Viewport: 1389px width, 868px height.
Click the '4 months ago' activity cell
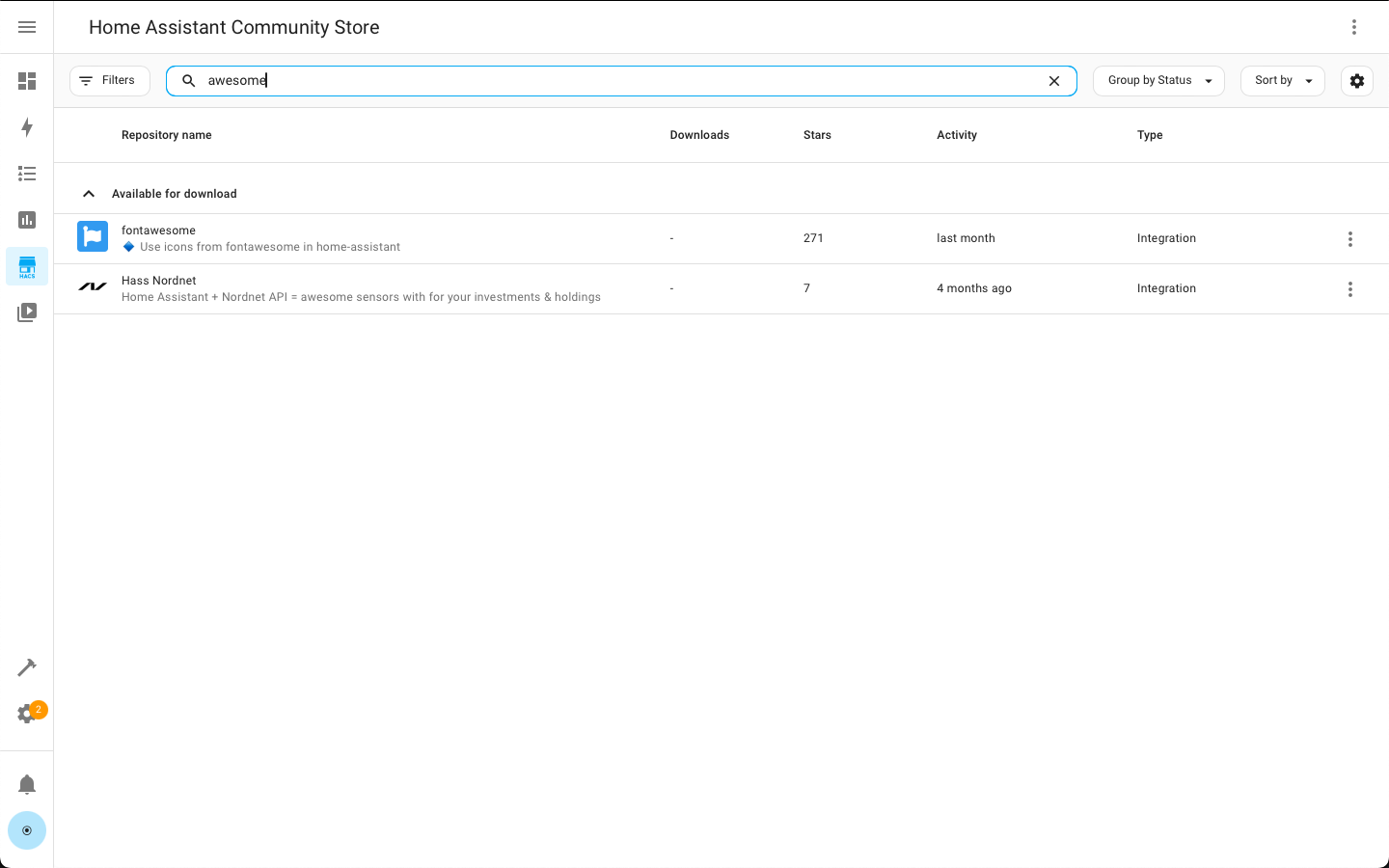click(974, 288)
